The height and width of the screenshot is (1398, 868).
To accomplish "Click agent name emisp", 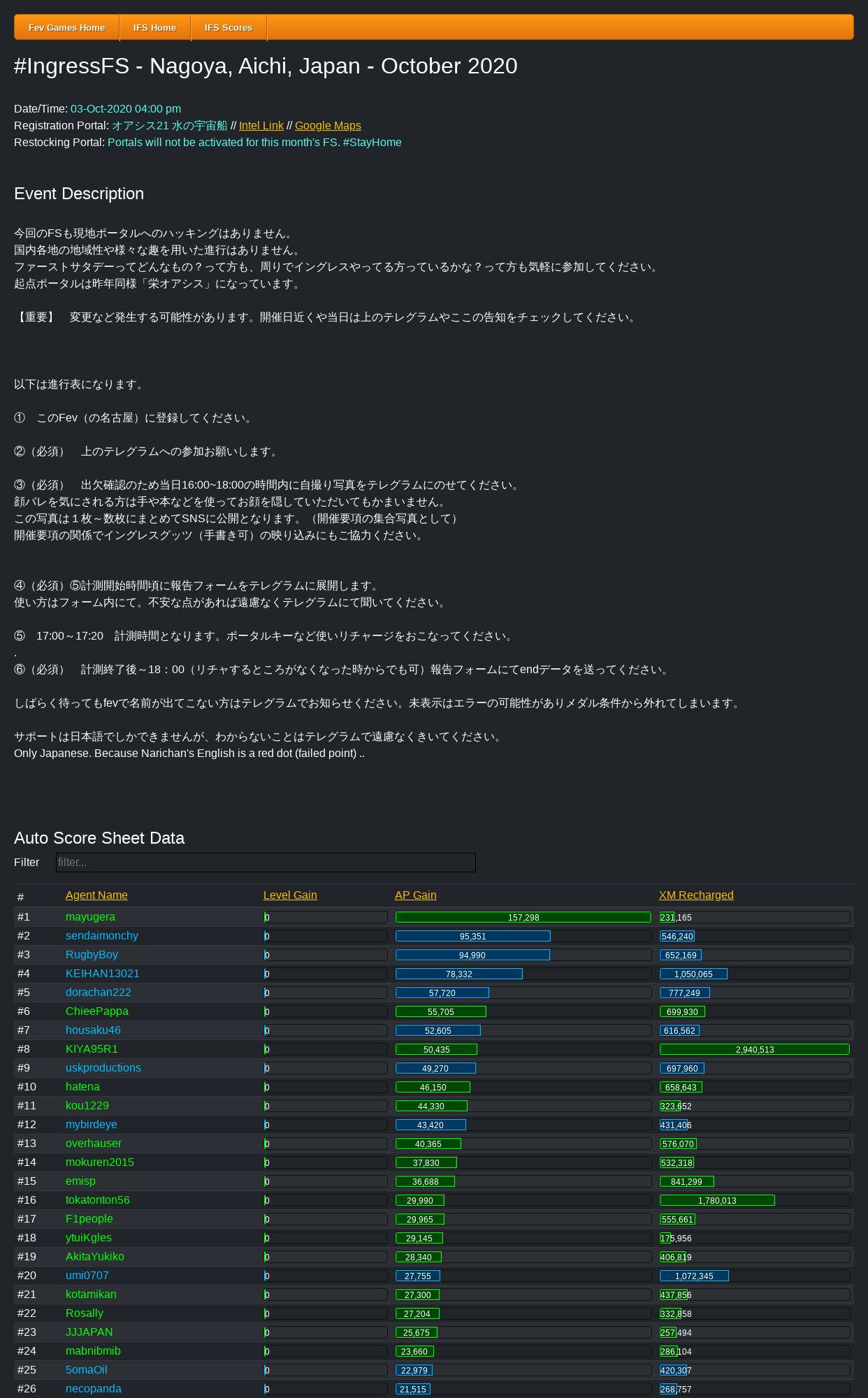I will 80,1181.
